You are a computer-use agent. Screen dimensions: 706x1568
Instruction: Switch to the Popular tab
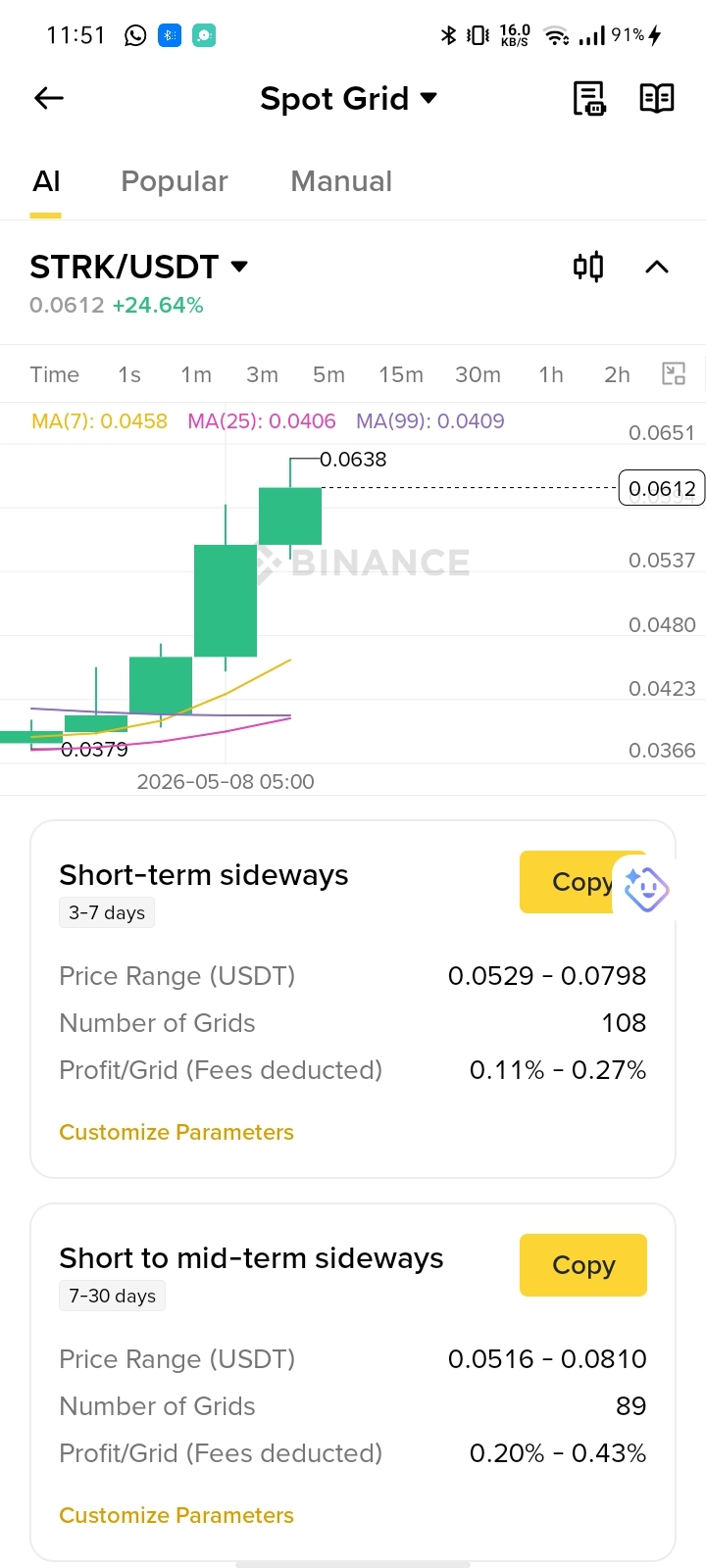coord(175,181)
